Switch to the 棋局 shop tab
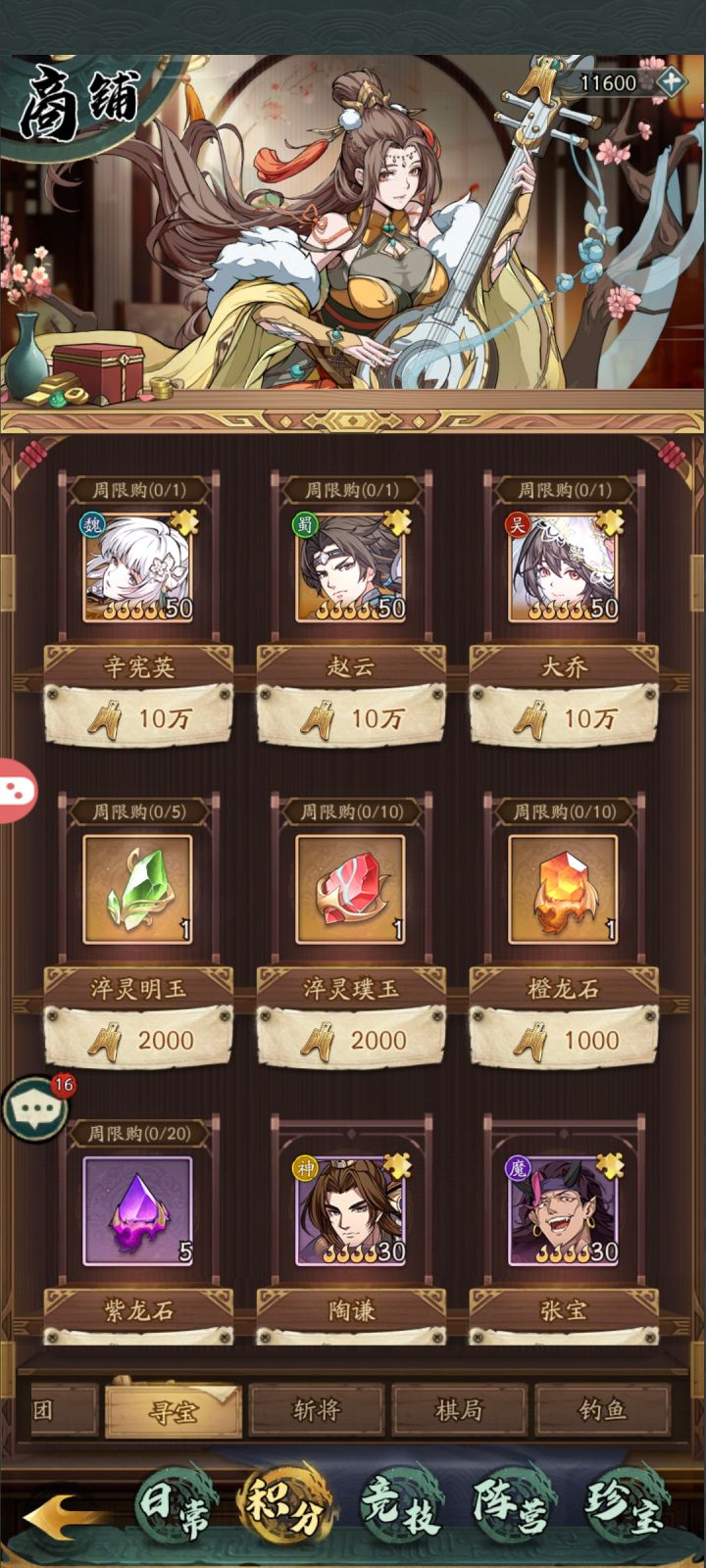This screenshot has height=1568, width=706. click(x=459, y=1410)
